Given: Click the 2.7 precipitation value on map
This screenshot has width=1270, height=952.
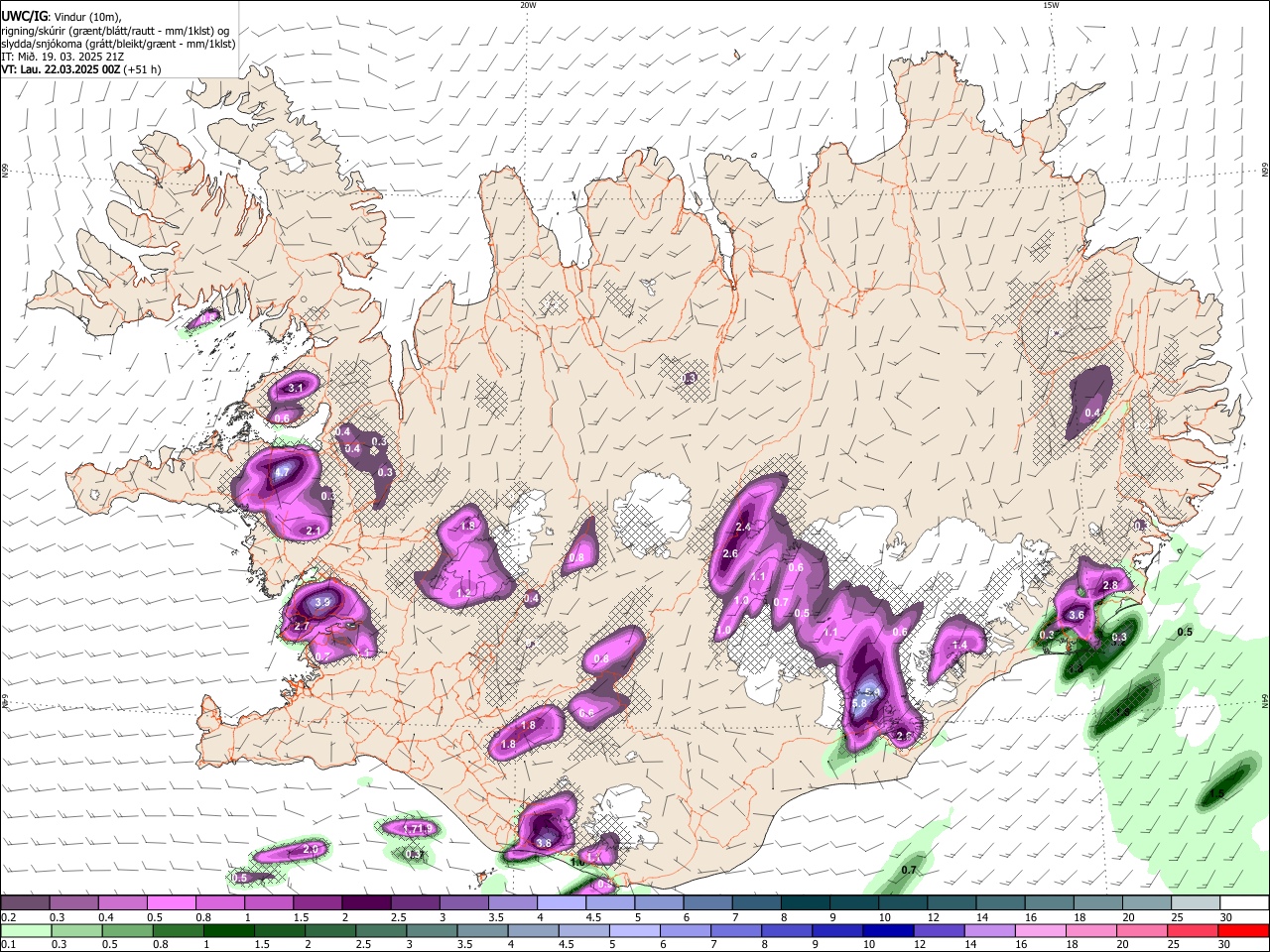Looking at the screenshot, I should [302, 626].
